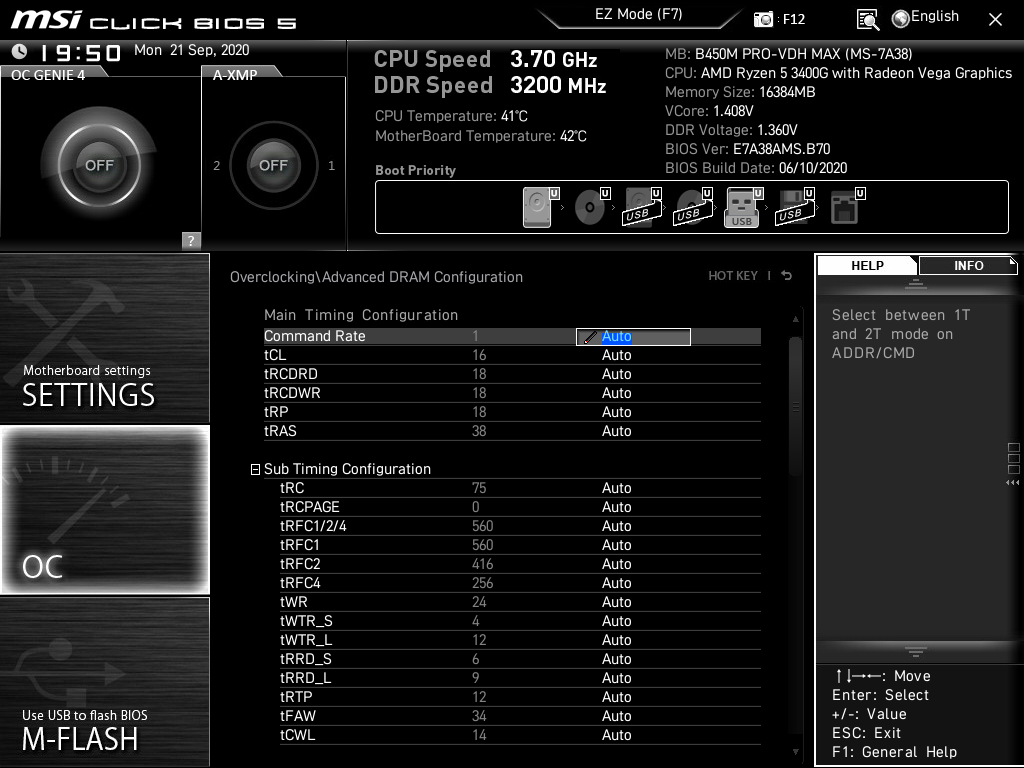Screen dimensions: 1024x768
Task: Select the USB CD-ROM boot device icon
Action: click(x=692, y=207)
